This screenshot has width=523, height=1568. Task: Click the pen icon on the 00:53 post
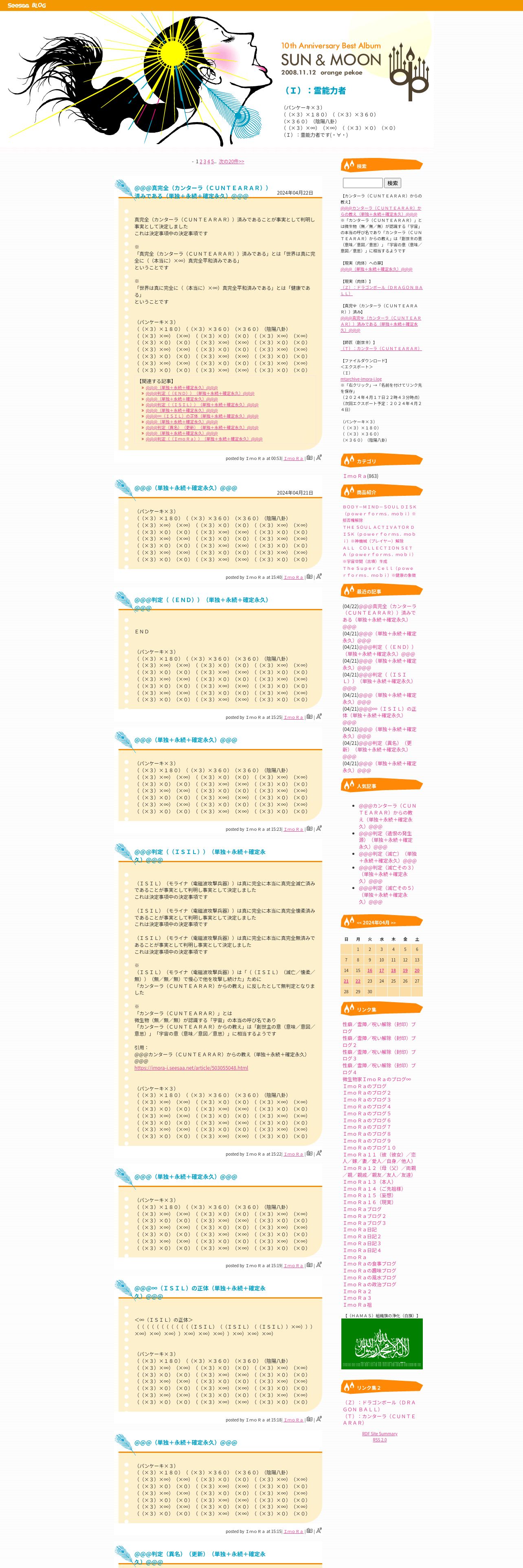click(319, 457)
